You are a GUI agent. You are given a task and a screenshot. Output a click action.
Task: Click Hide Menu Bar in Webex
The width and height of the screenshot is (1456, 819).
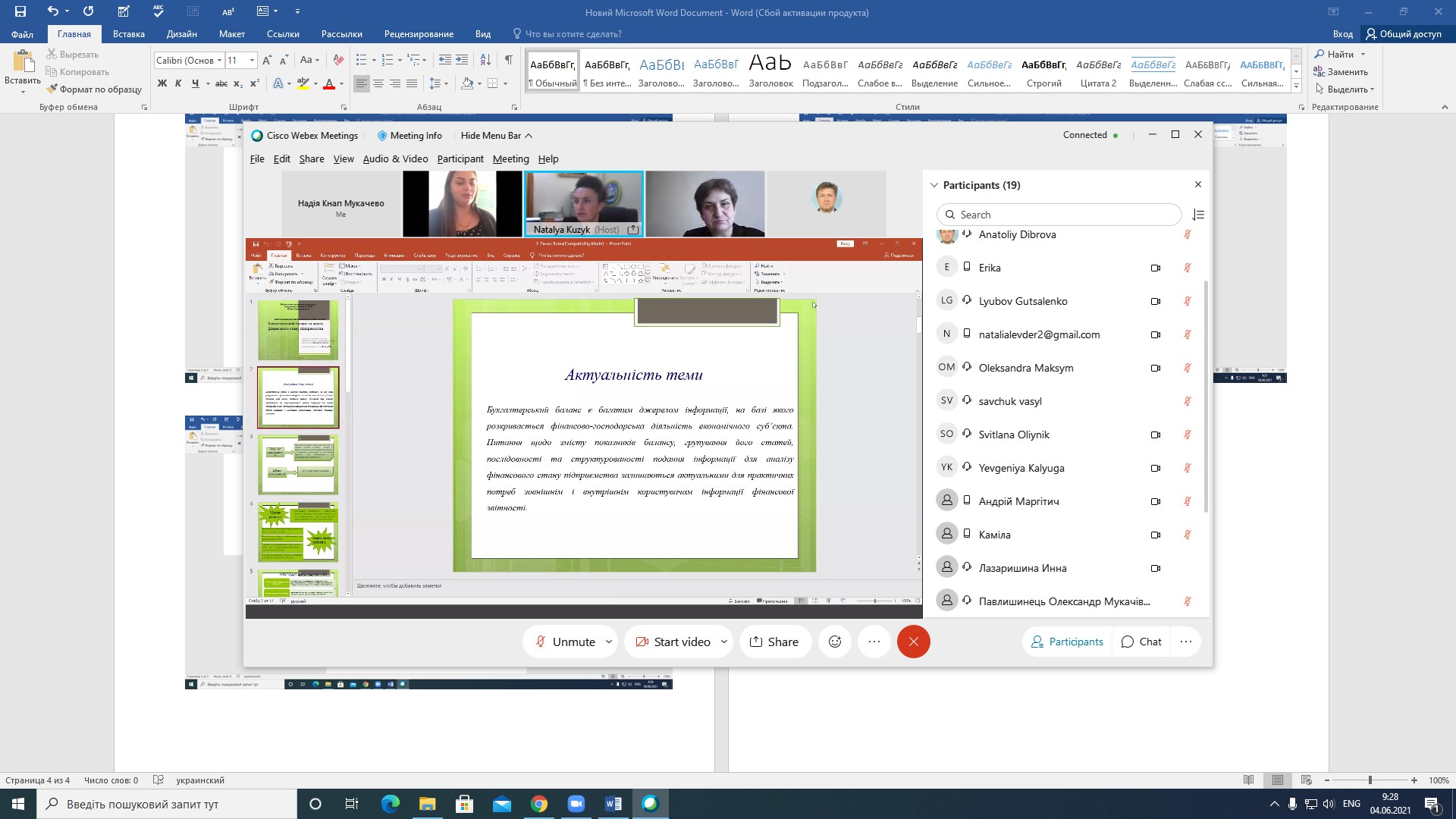(497, 135)
